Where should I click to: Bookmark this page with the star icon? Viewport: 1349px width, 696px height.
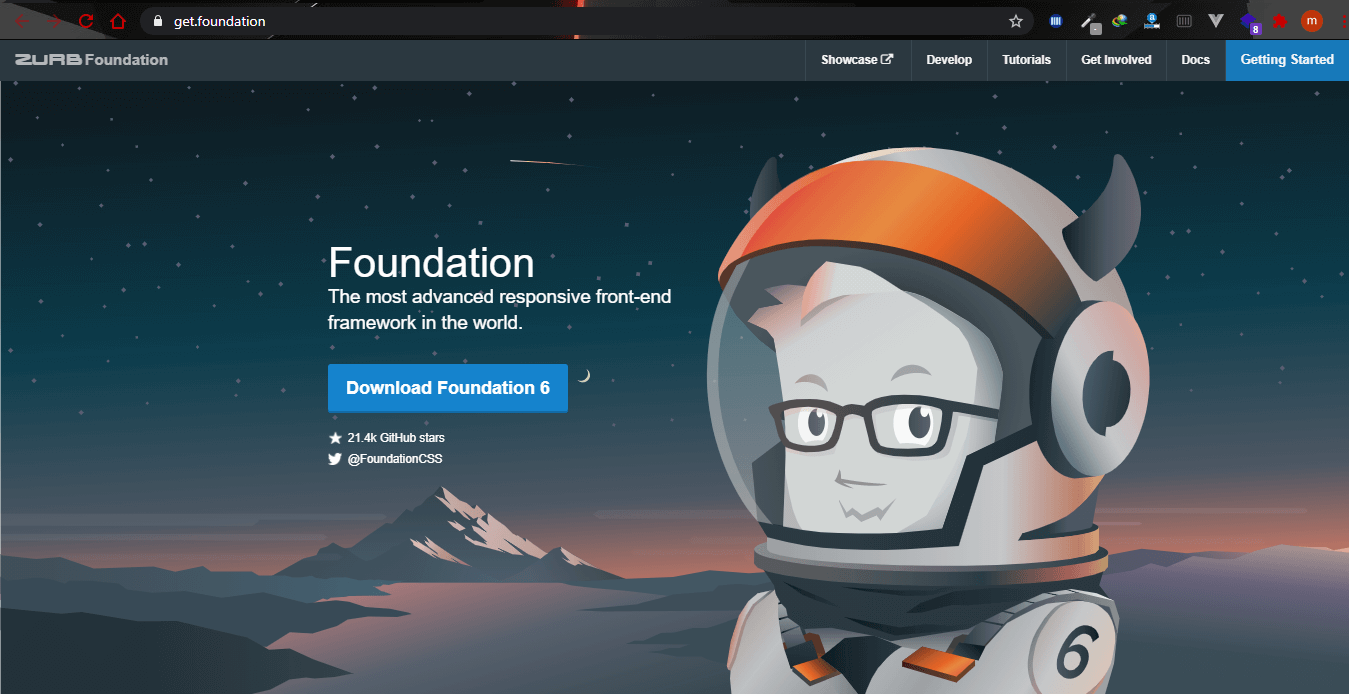click(x=1016, y=21)
